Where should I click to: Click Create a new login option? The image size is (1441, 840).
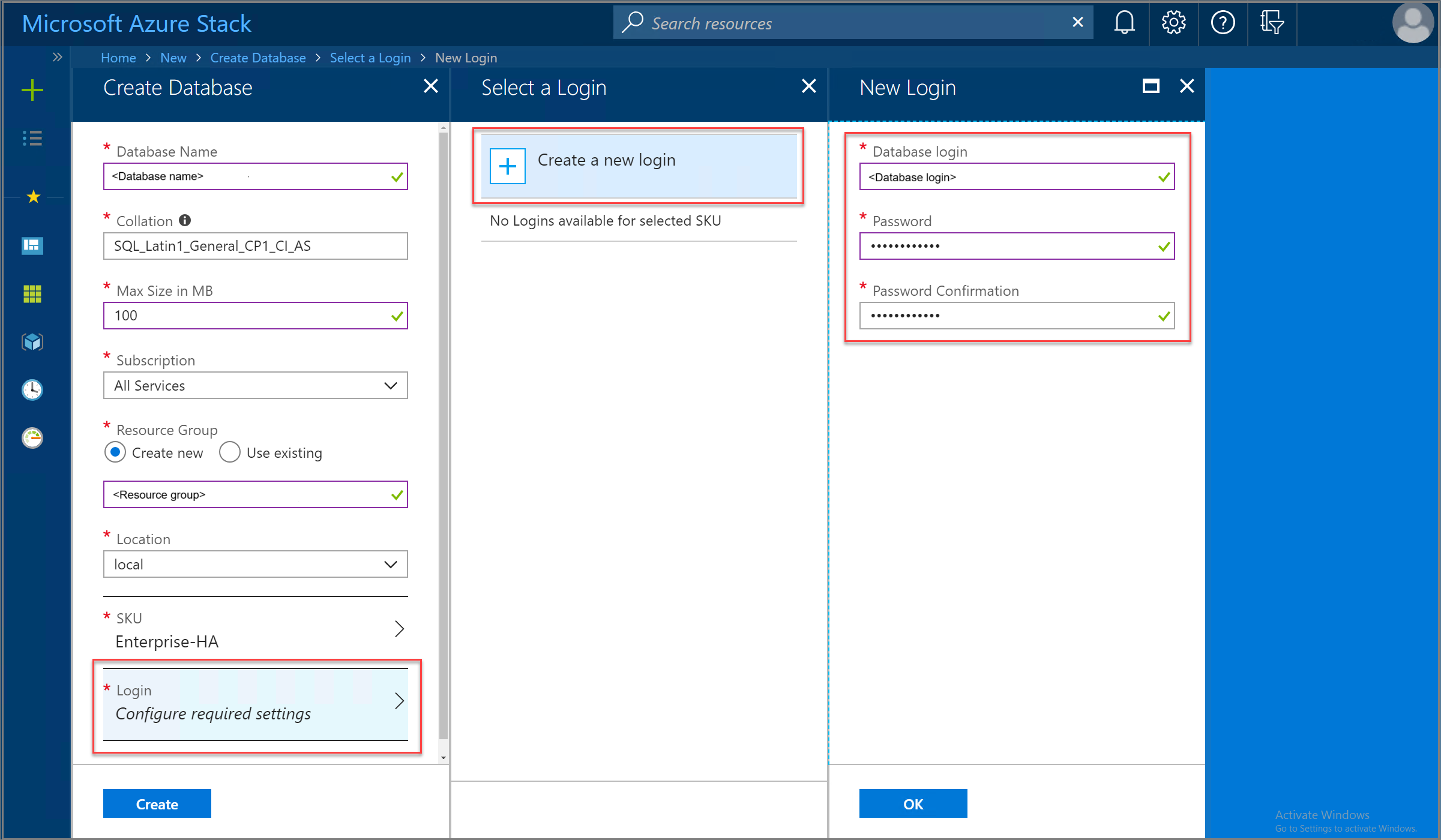640,160
